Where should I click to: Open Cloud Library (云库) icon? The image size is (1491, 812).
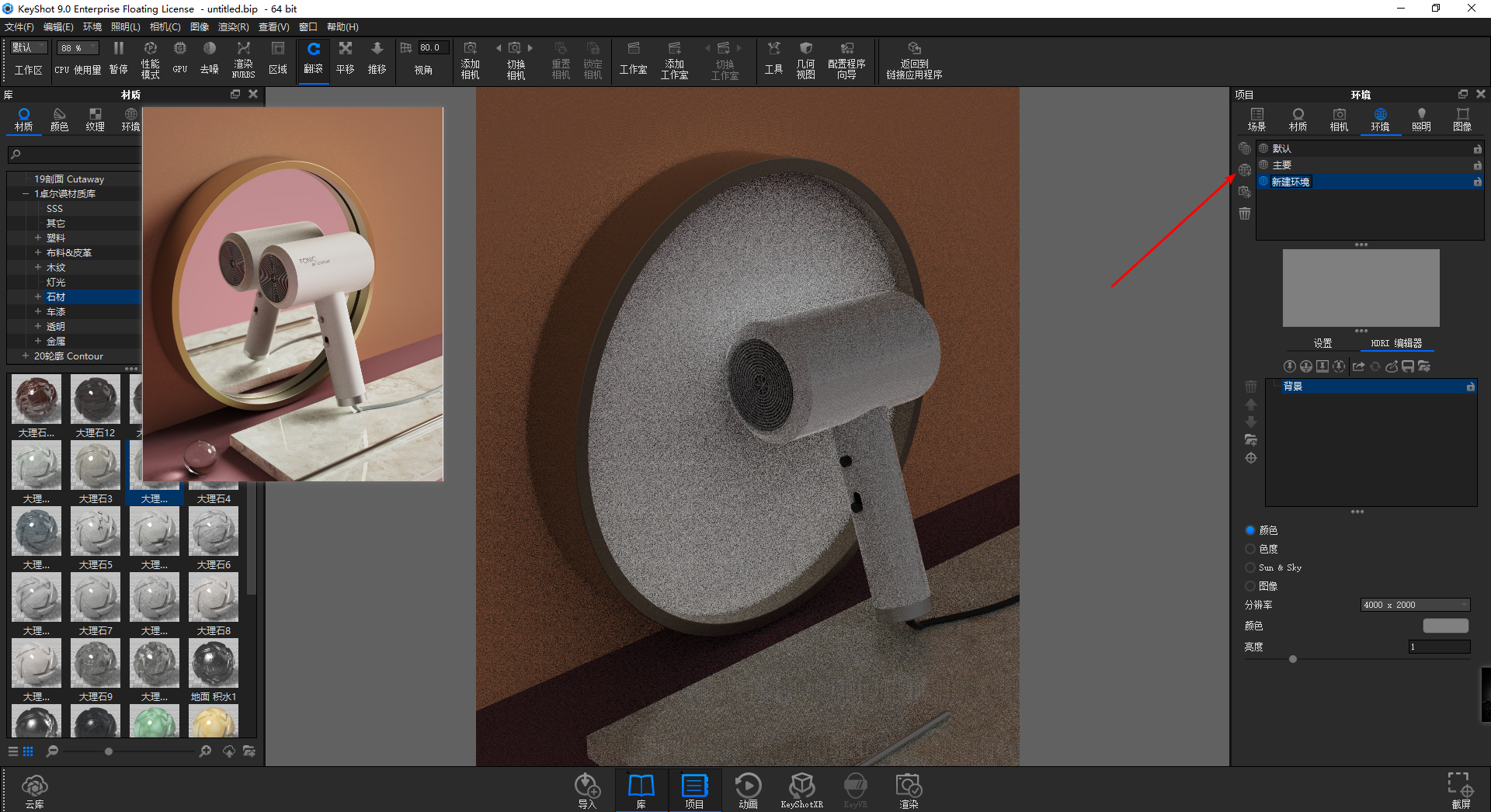(35, 791)
